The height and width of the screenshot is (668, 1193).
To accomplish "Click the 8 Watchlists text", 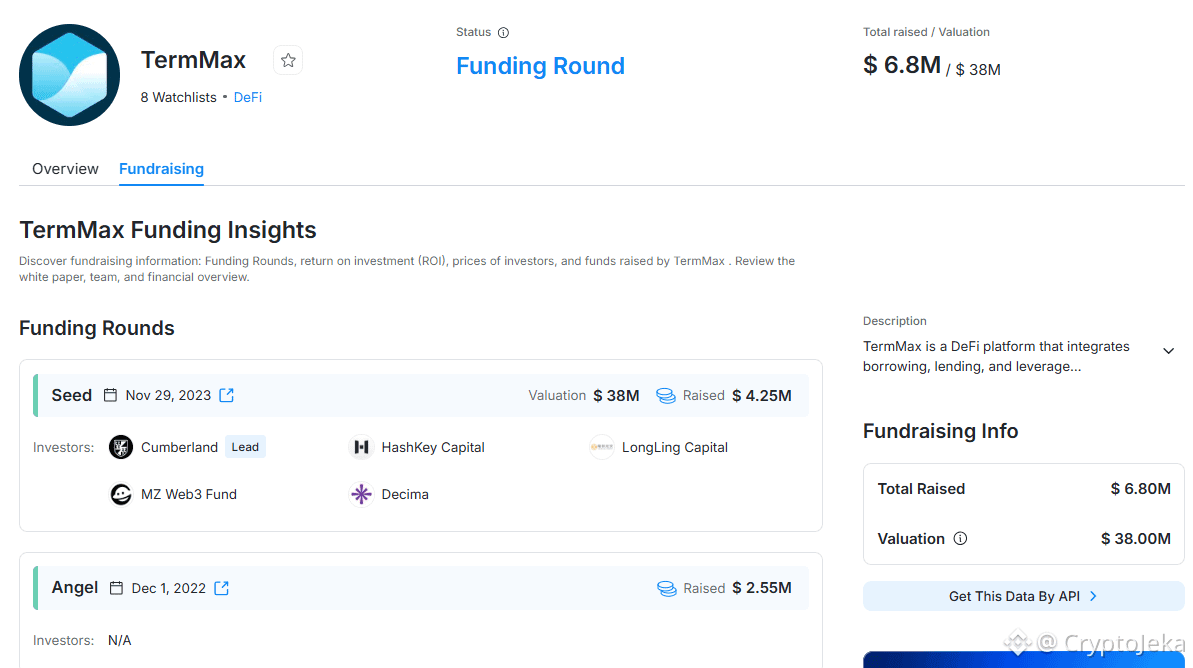I will click(179, 97).
